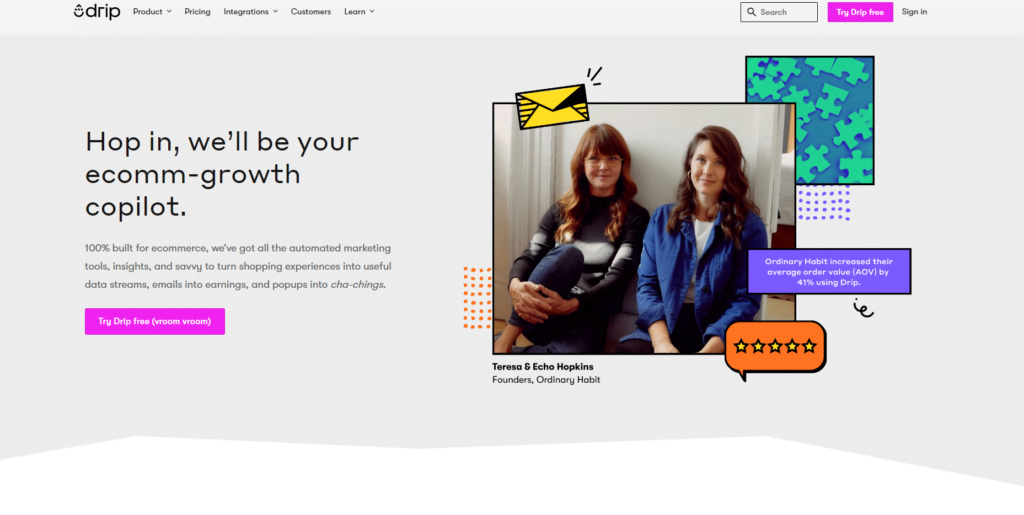Open the Product dropdown menu
Screen dimensions: 1024x515
tap(152, 12)
